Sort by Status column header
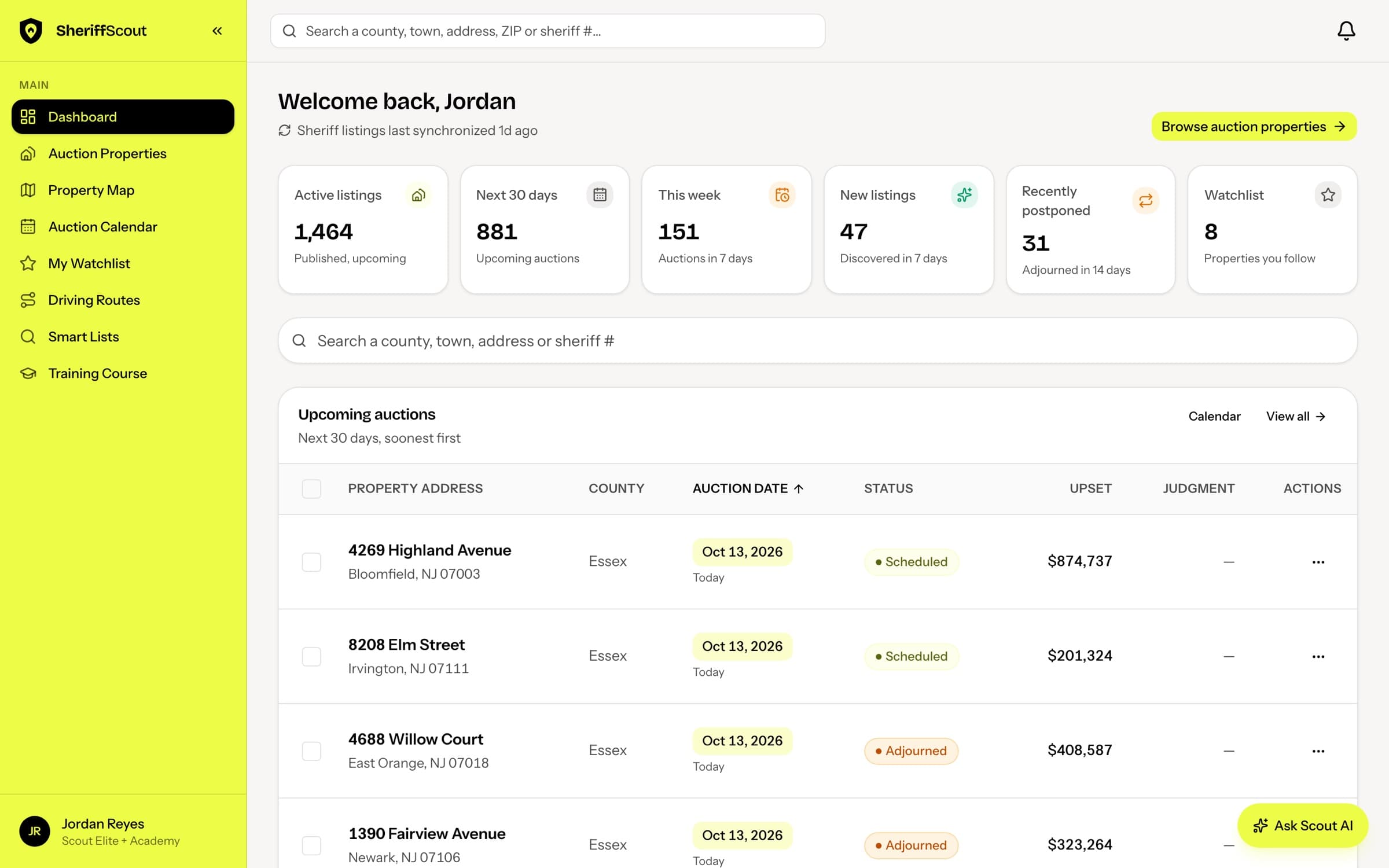 coord(888,488)
